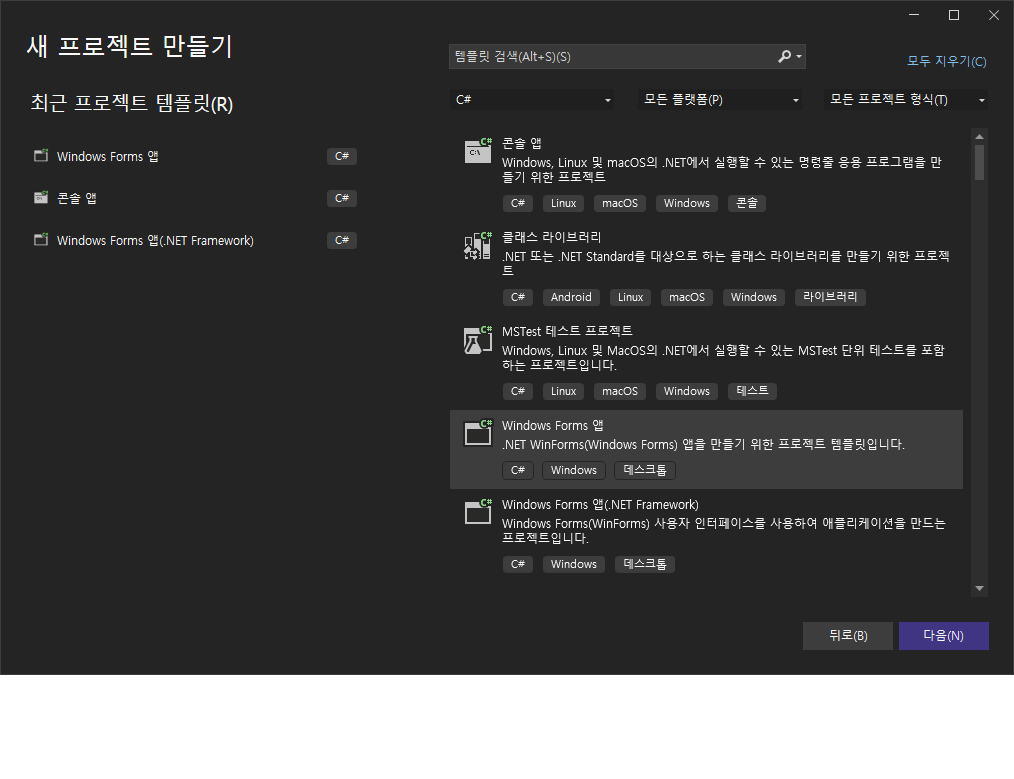Image resolution: width=1014 pixels, height=779 pixels.
Task: Click the 뒤로(B) back button
Action: click(848, 635)
